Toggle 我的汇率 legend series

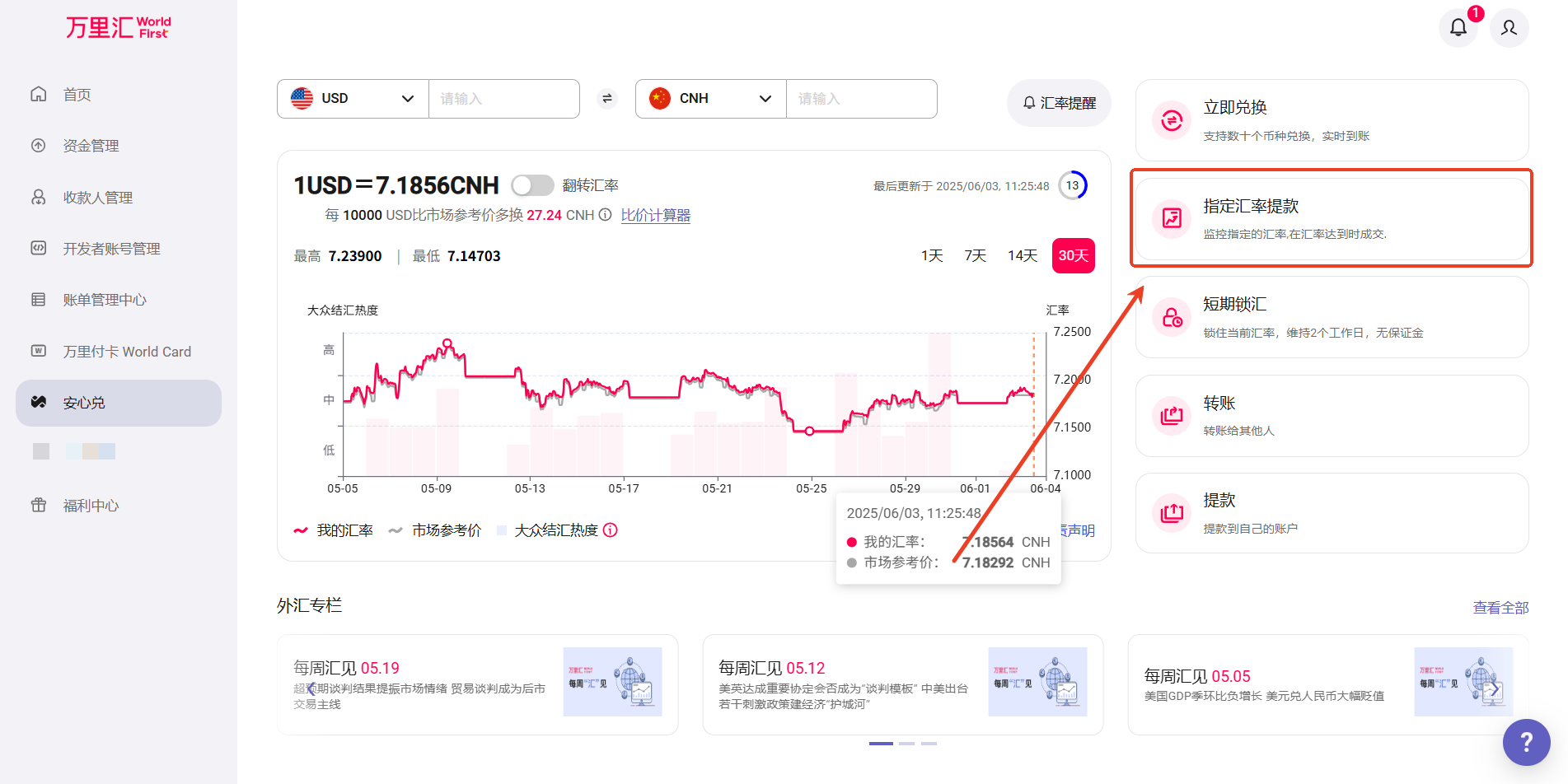[334, 530]
